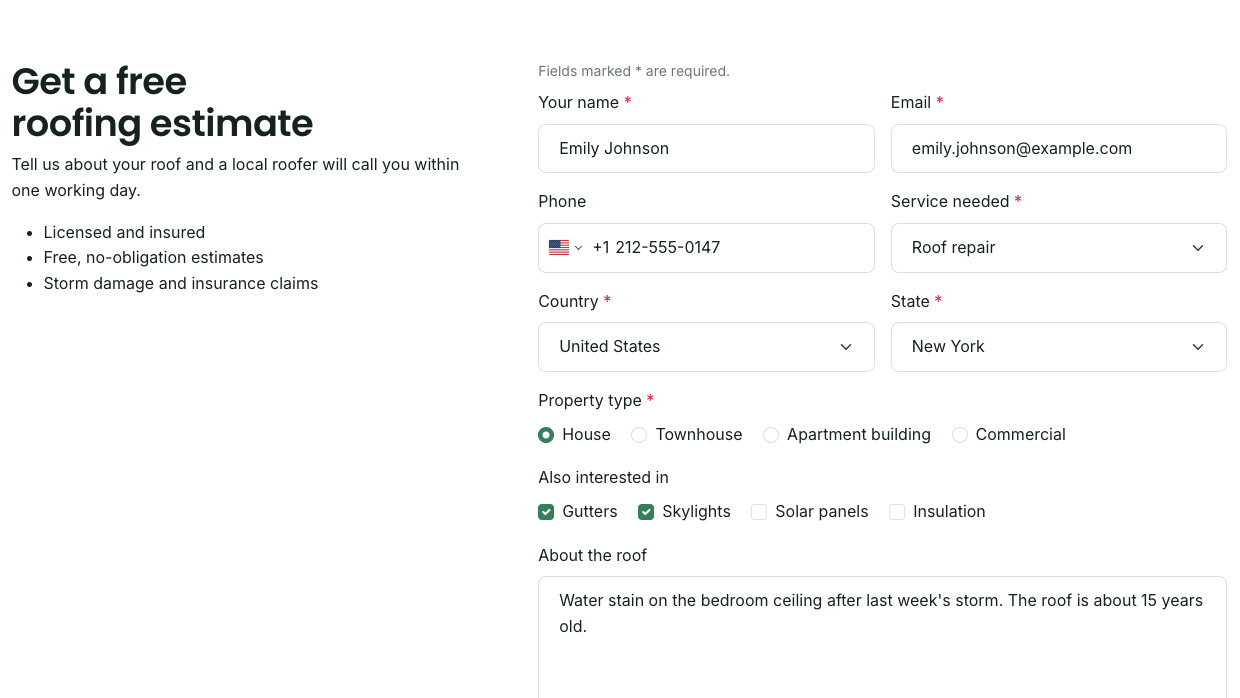Uncheck the Skylights checkbox
This screenshot has width=1240, height=698.
tap(646, 512)
